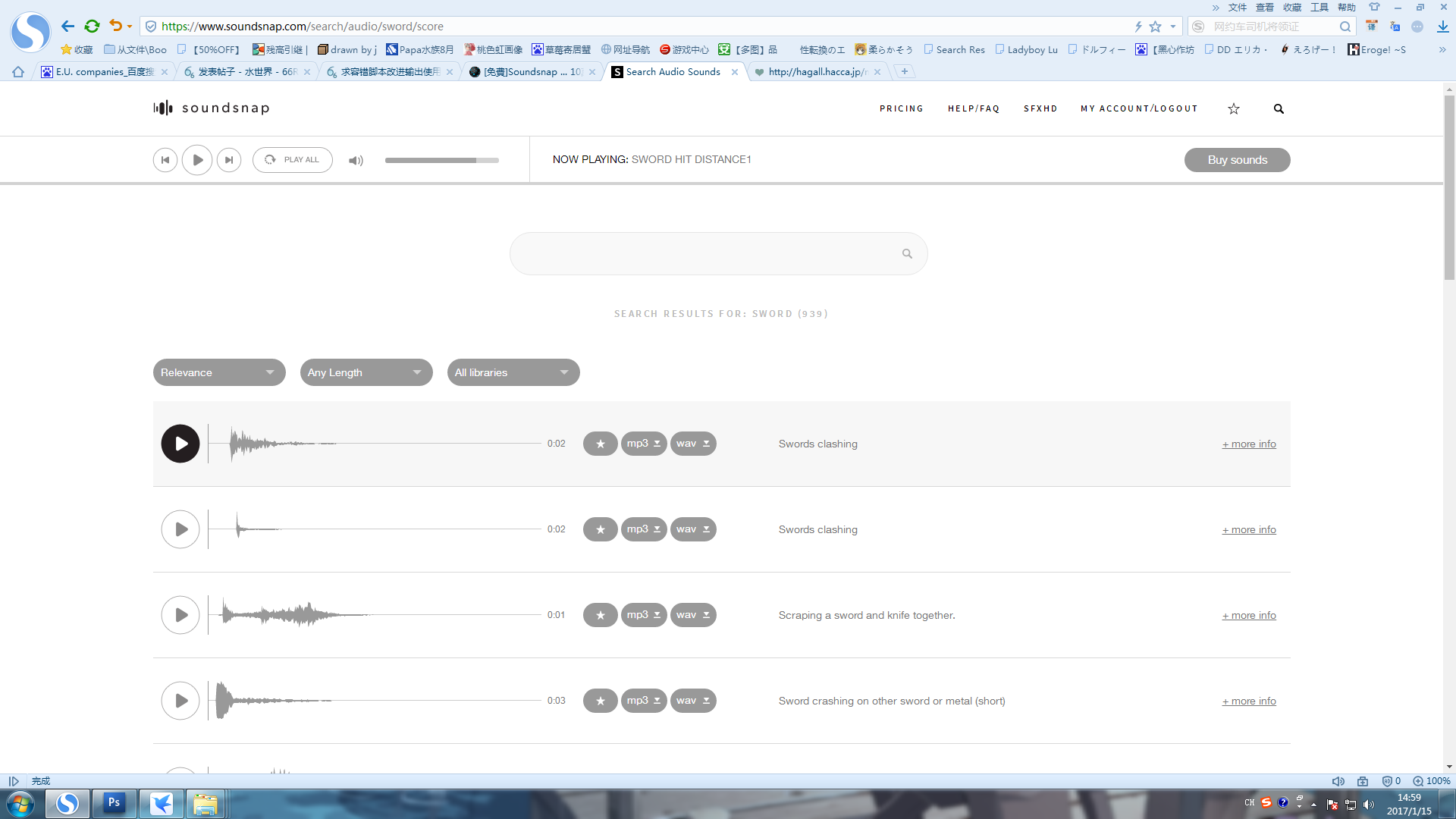Open the Any Length filter dropdown
The image size is (1456, 819).
[366, 372]
